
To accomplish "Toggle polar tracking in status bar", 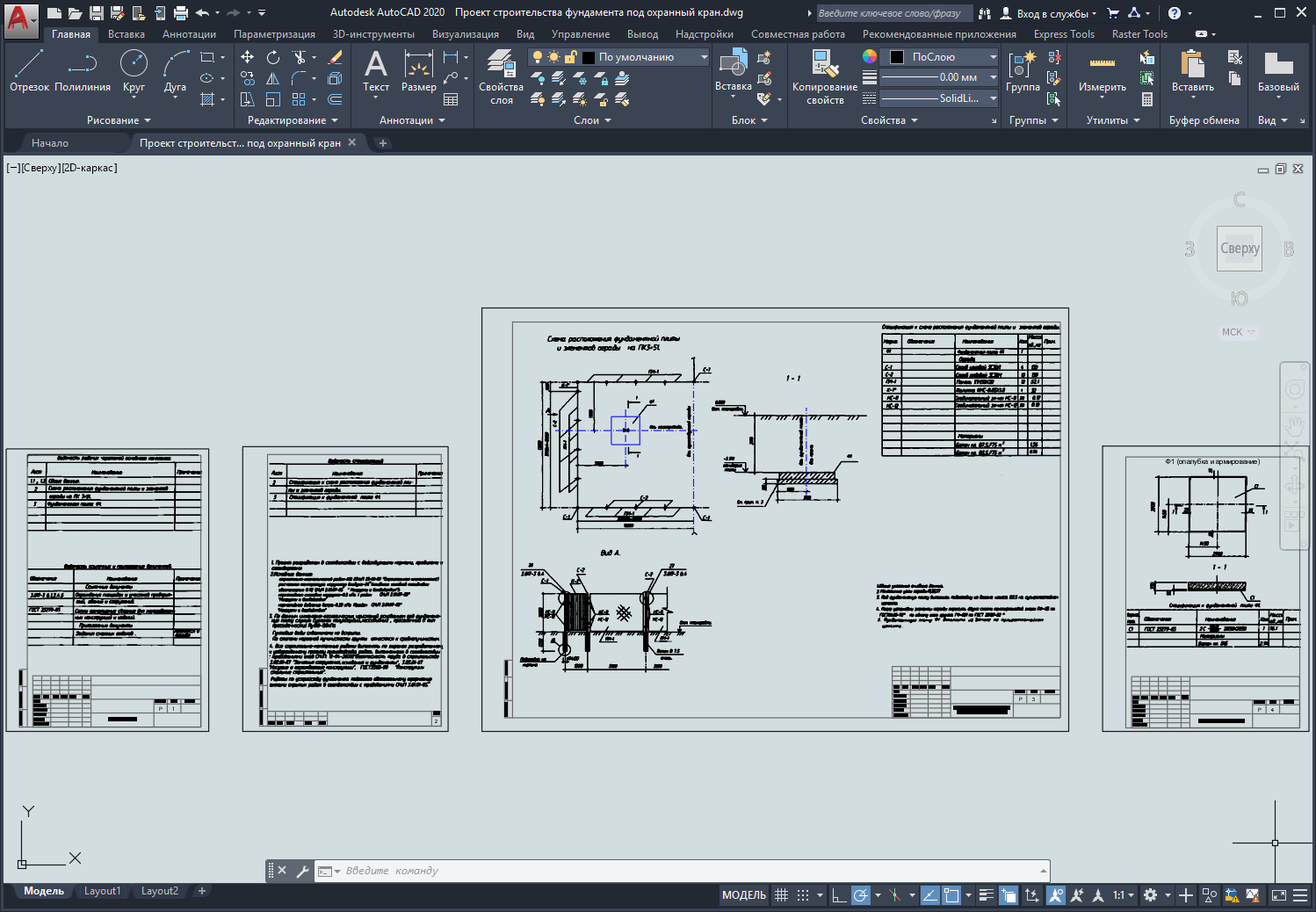I will click(x=861, y=895).
